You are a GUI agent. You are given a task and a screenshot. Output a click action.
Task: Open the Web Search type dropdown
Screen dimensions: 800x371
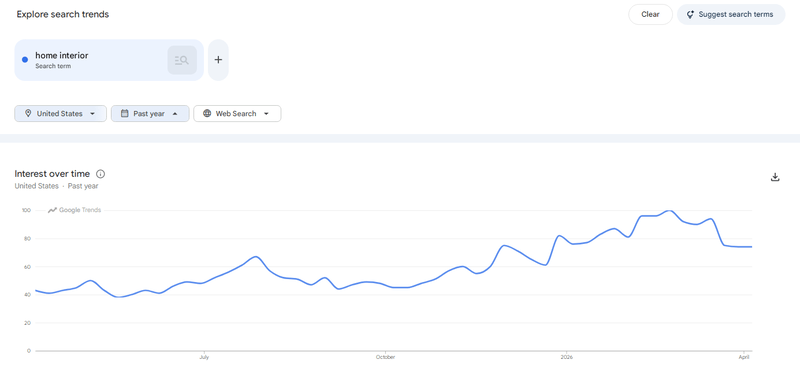pos(237,113)
